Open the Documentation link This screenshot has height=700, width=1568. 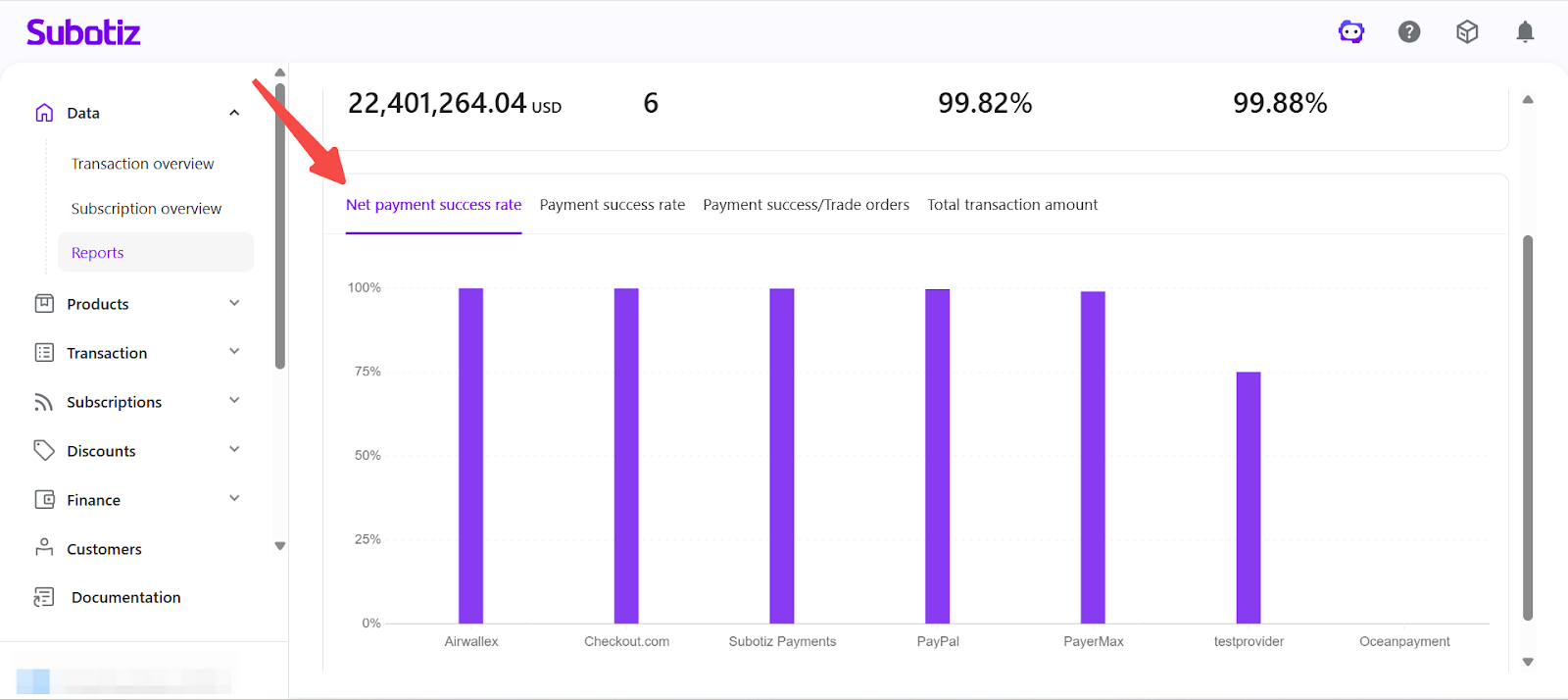click(125, 597)
